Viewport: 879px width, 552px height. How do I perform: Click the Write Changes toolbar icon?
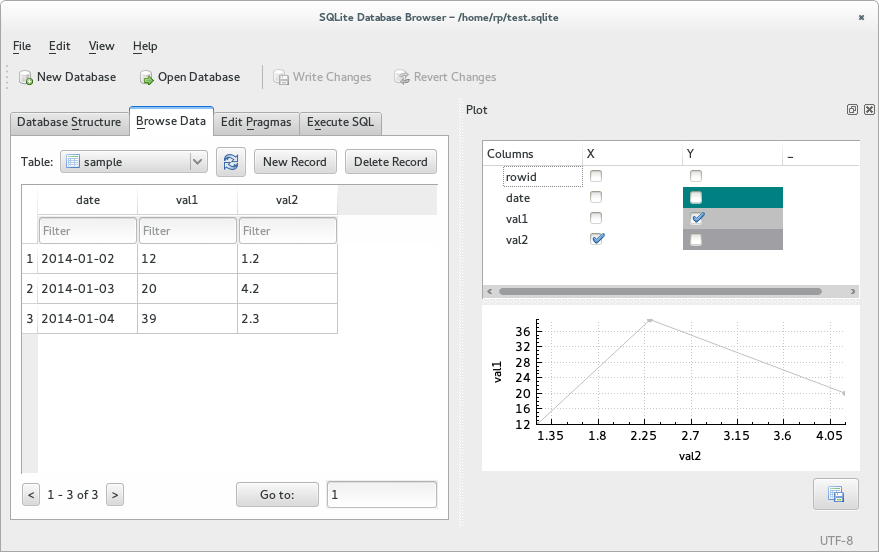282,77
